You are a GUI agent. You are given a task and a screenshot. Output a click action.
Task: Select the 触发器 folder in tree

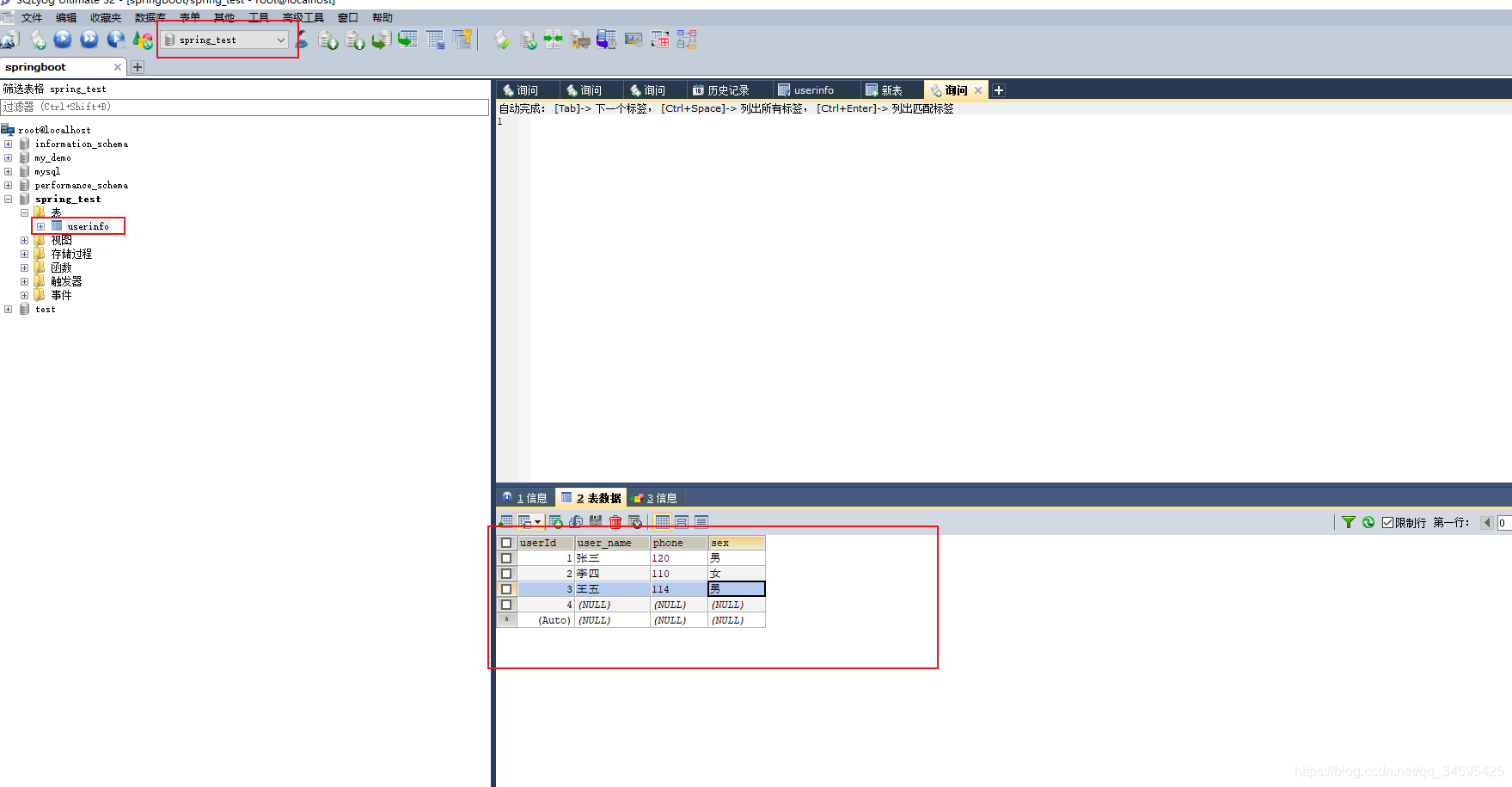(x=66, y=281)
